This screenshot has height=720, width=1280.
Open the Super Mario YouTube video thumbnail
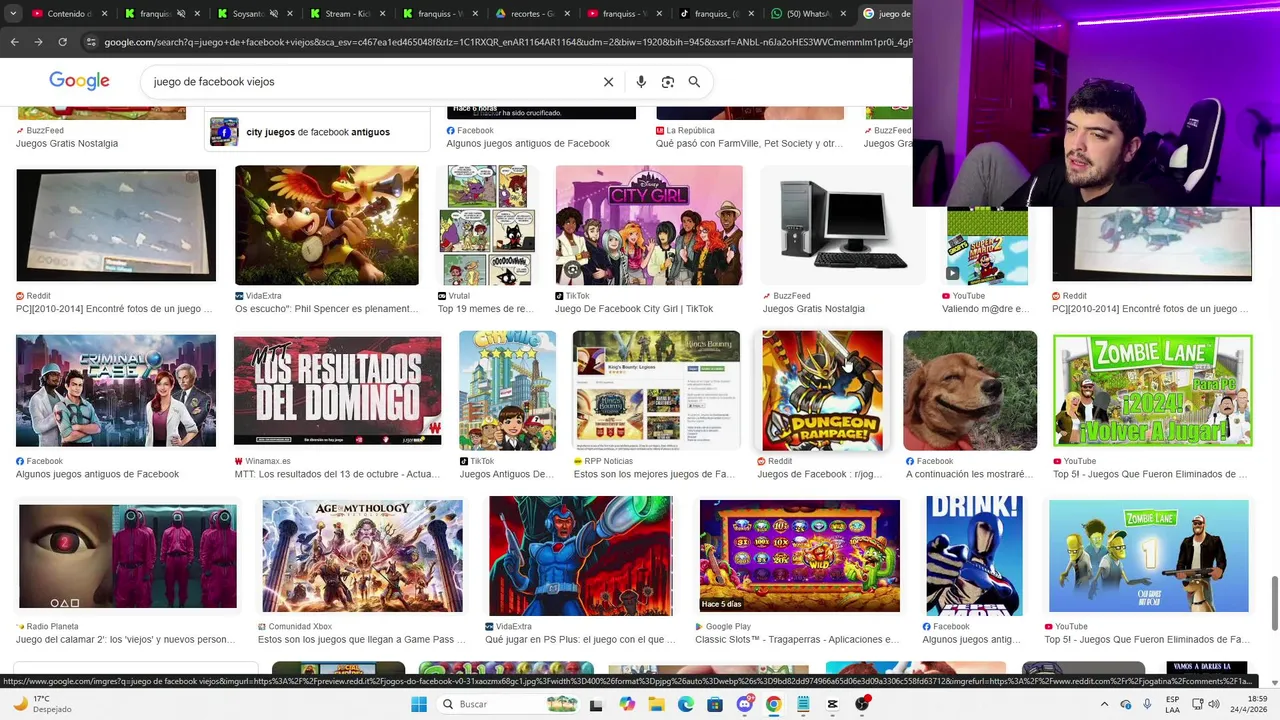[987, 245]
